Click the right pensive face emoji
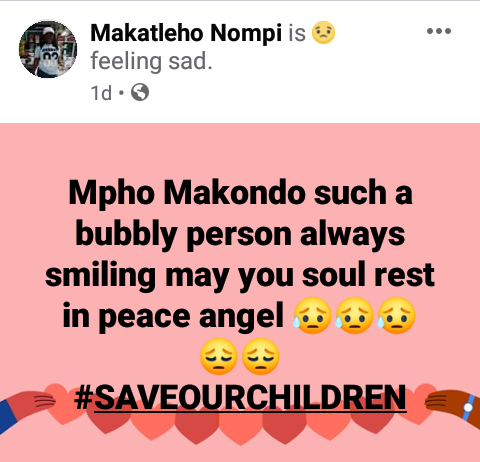The height and width of the screenshot is (462, 480). [x=261, y=356]
